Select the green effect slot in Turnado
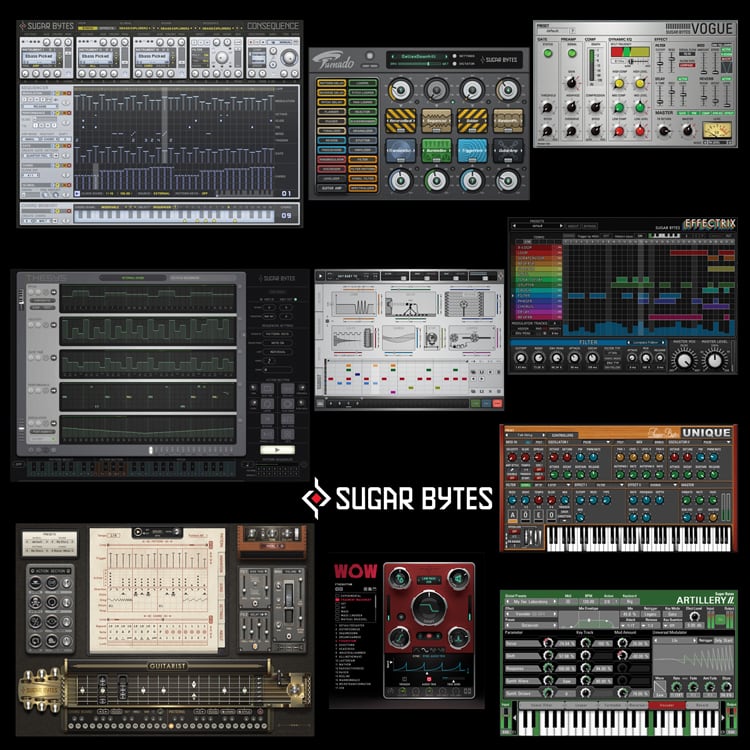Screen dimensions: 750x750 coord(436,151)
